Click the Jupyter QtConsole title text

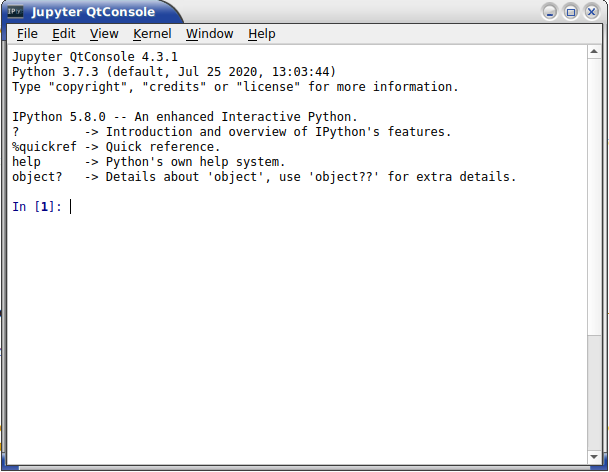click(x=93, y=12)
